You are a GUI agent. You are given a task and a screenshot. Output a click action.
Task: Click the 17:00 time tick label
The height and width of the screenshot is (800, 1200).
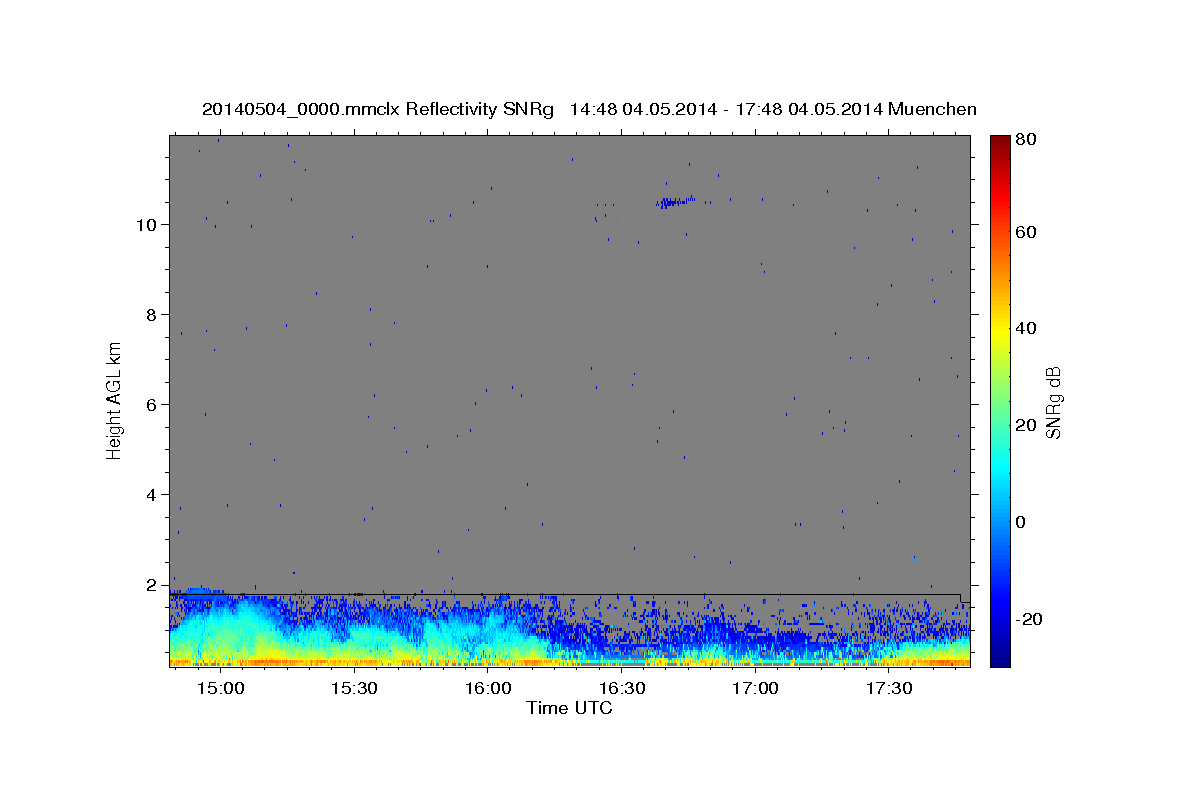pyautogui.click(x=755, y=689)
